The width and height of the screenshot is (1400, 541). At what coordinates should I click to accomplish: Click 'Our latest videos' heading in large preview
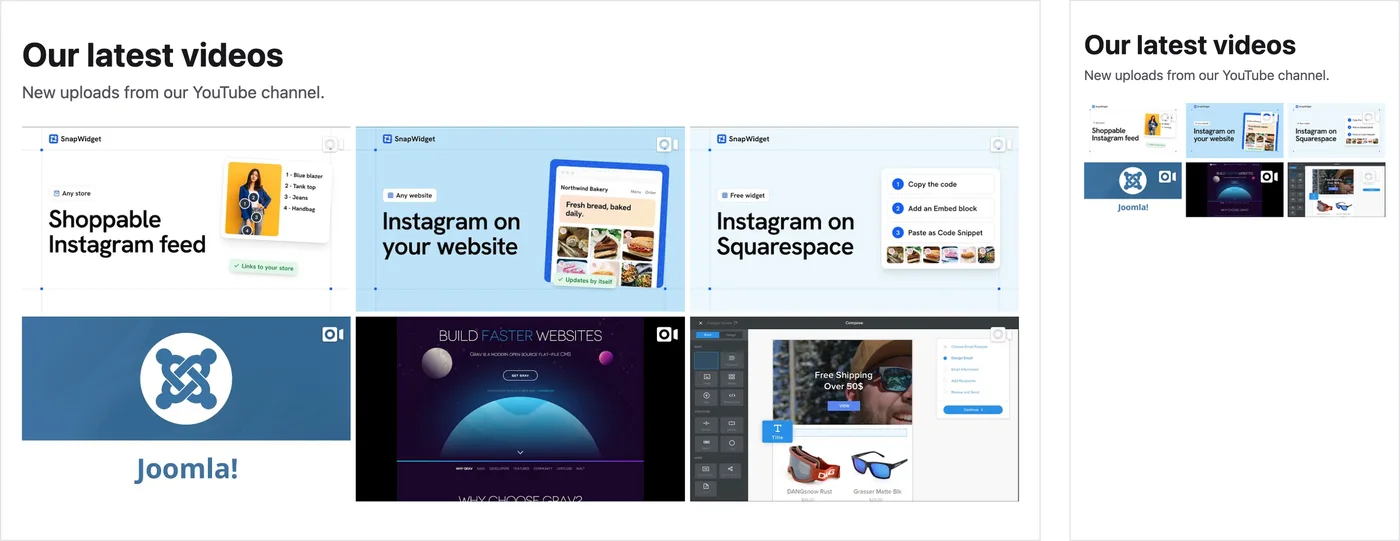point(153,55)
